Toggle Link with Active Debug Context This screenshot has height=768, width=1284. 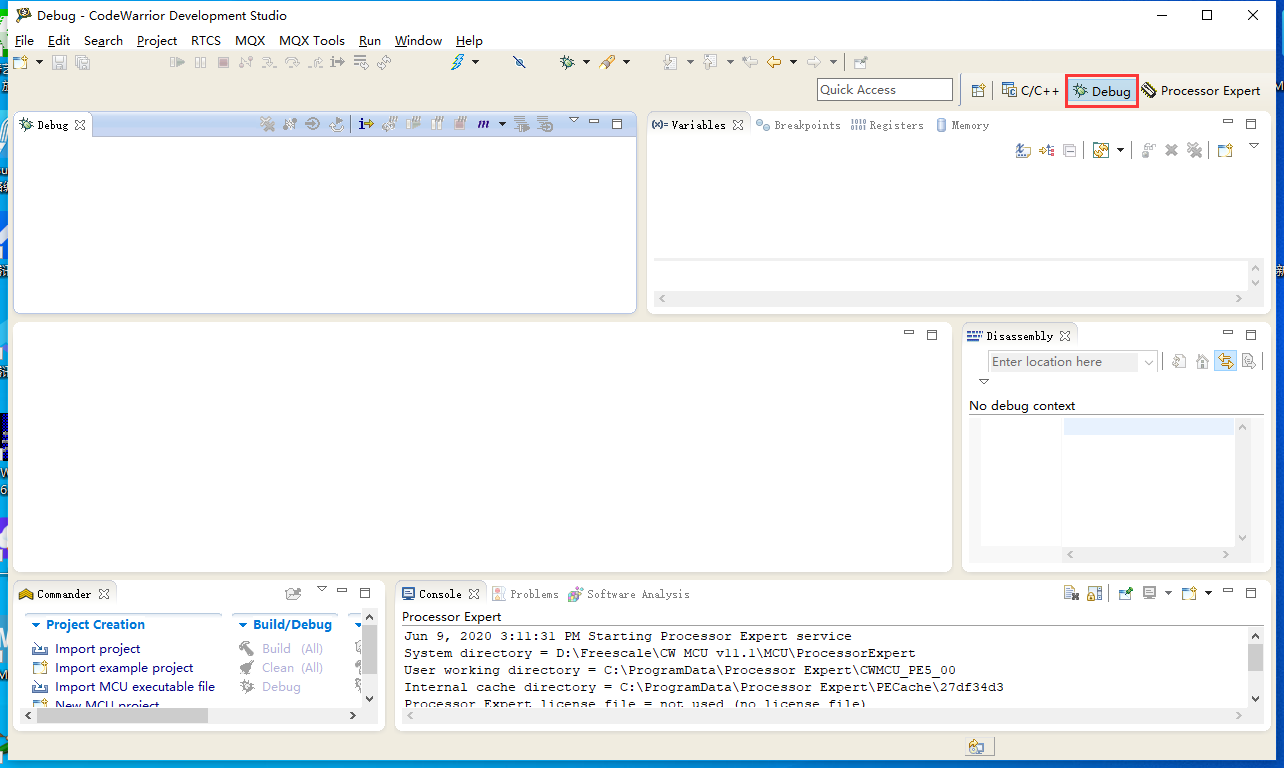[x=1225, y=362]
